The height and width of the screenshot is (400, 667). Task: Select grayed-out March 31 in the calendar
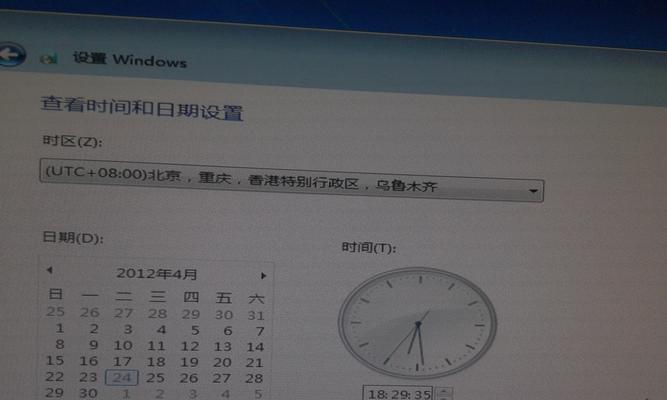256,316
